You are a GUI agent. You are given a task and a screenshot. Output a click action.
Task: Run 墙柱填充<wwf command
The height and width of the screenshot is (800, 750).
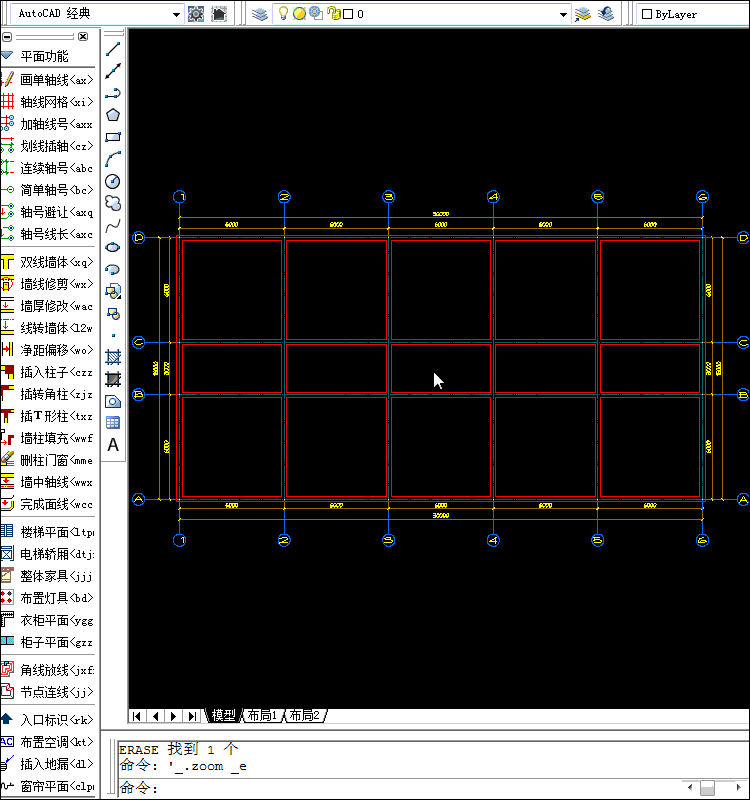point(48,438)
